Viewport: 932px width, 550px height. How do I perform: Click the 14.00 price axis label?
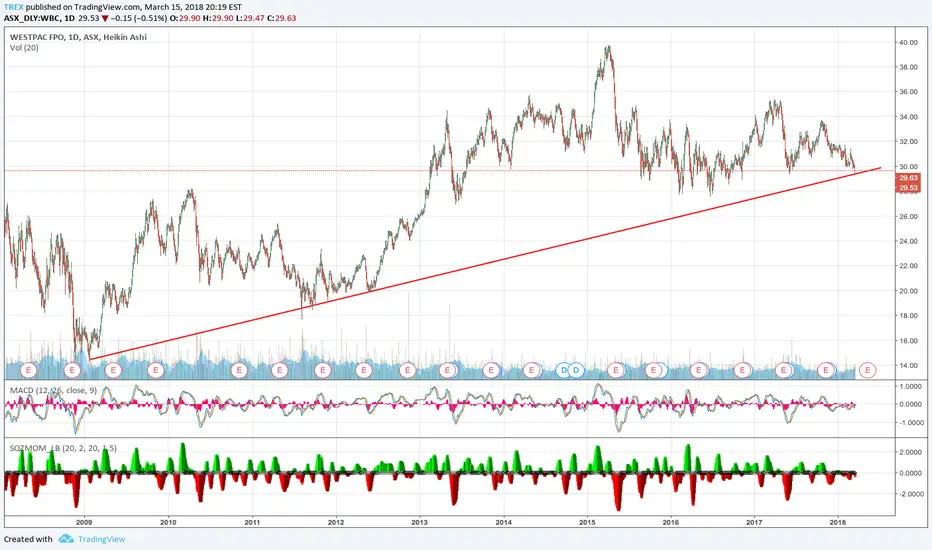908,366
